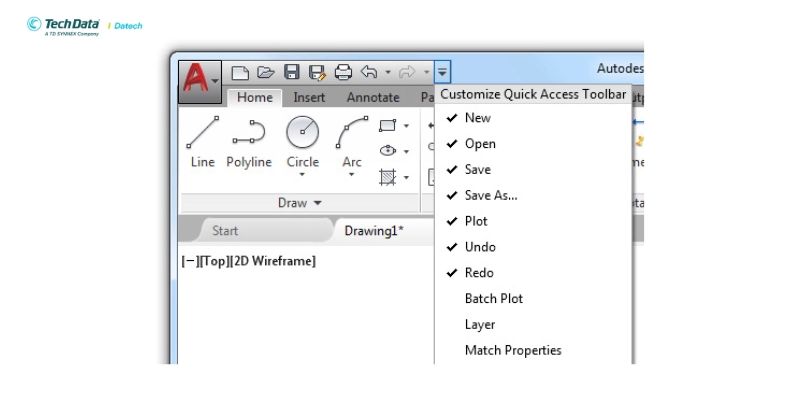This screenshot has width=800, height=400.
Task: Select the Rectangle tool icon
Action: coord(388,126)
